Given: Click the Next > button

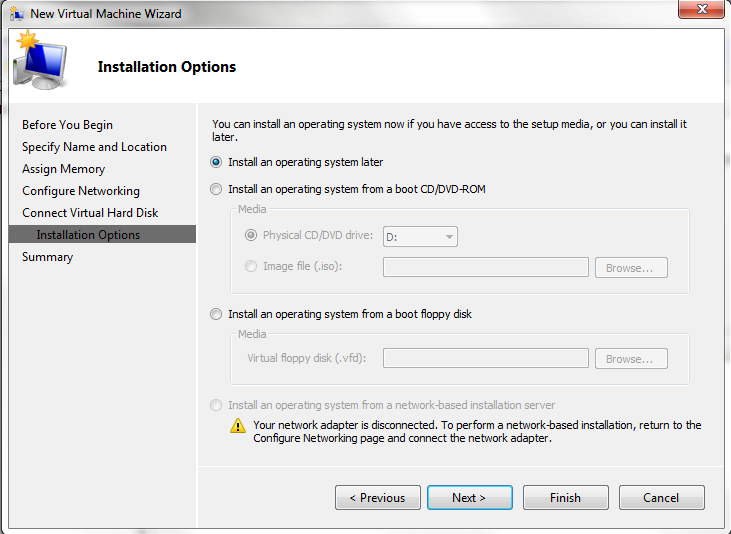Looking at the screenshot, I should tap(470, 498).
